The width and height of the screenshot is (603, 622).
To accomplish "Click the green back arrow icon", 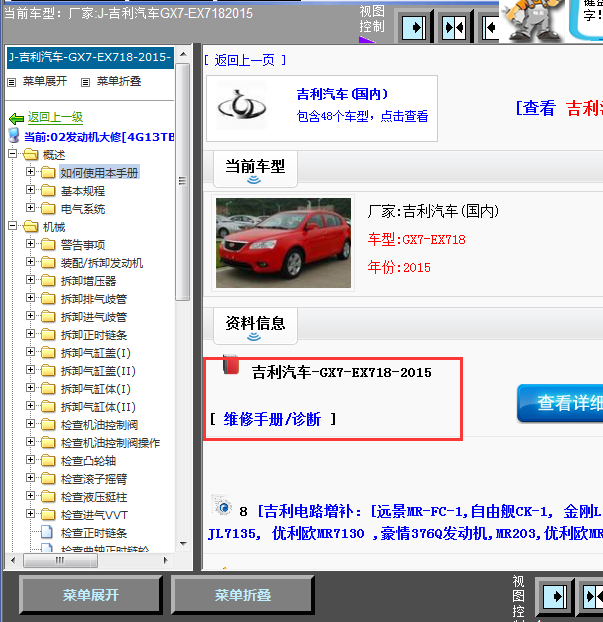I will coord(16,118).
